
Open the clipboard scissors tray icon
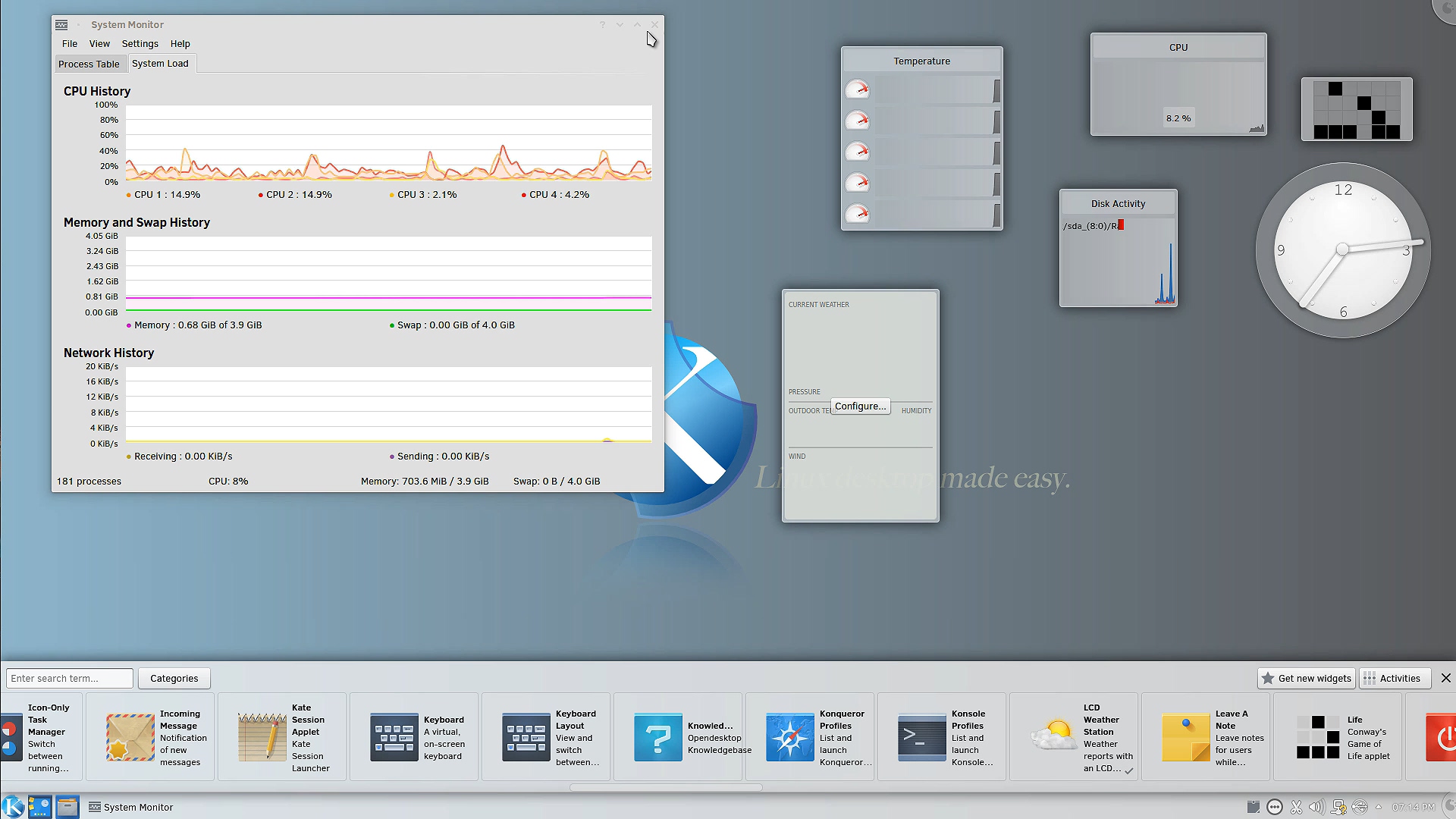click(x=1296, y=807)
